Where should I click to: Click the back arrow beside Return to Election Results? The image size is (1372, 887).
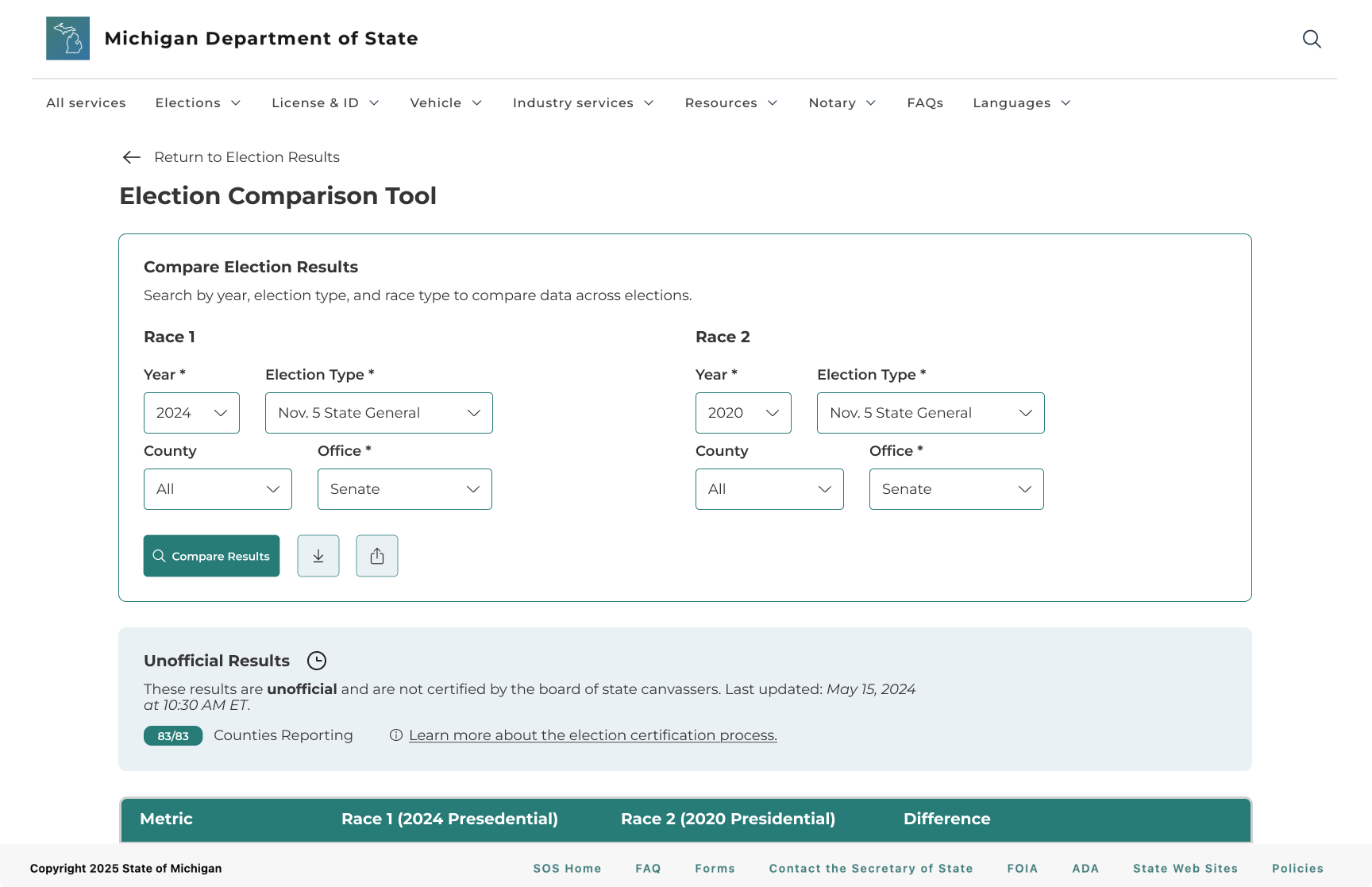tap(132, 157)
